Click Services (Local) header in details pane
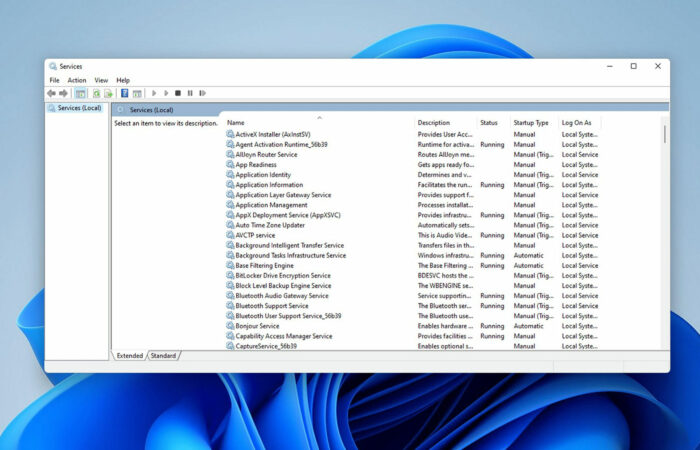Image resolution: width=700 pixels, height=450 pixels. click(x=151, y=110)
